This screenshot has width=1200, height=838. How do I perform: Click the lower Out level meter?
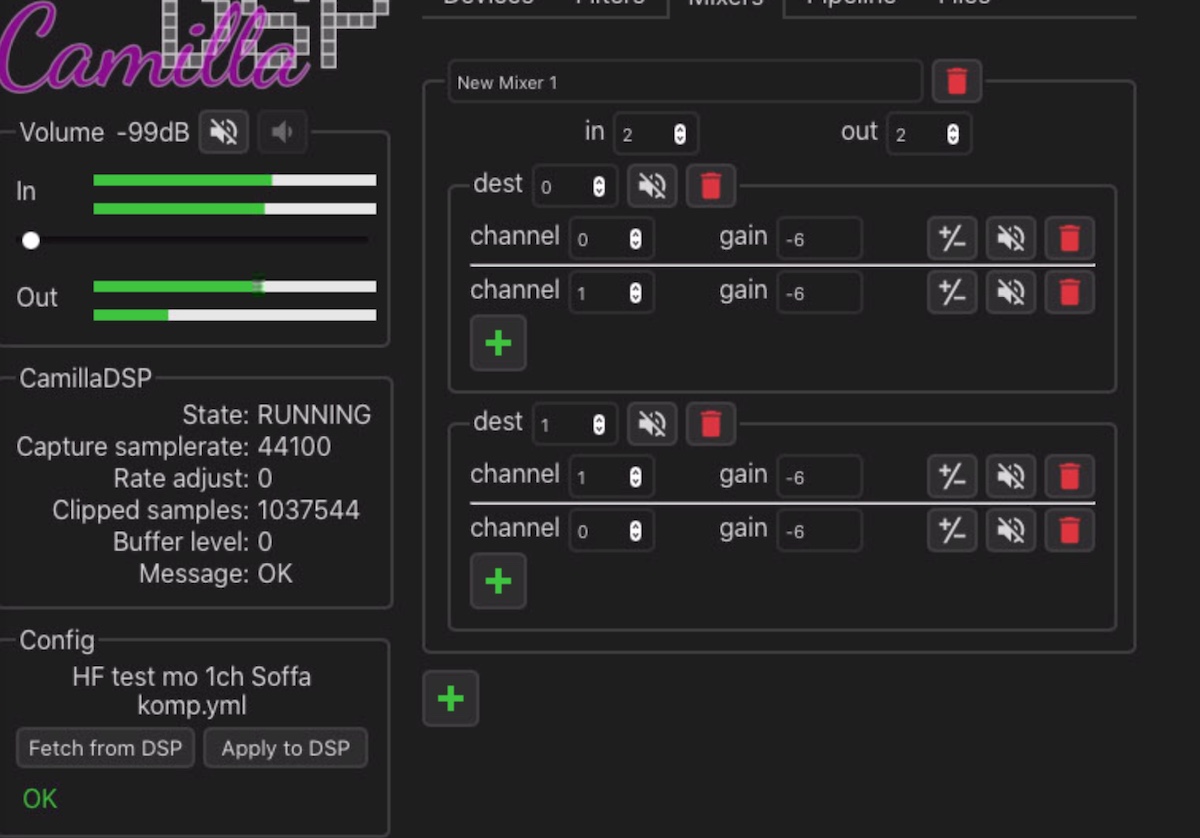pyautogui.click(x=235, y=315)
